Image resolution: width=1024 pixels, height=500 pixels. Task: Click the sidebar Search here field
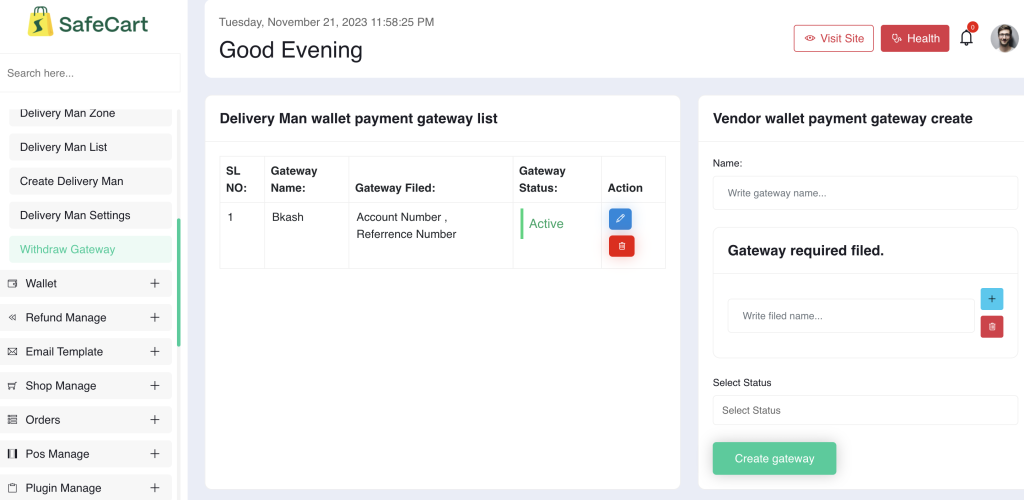point(89,73)
